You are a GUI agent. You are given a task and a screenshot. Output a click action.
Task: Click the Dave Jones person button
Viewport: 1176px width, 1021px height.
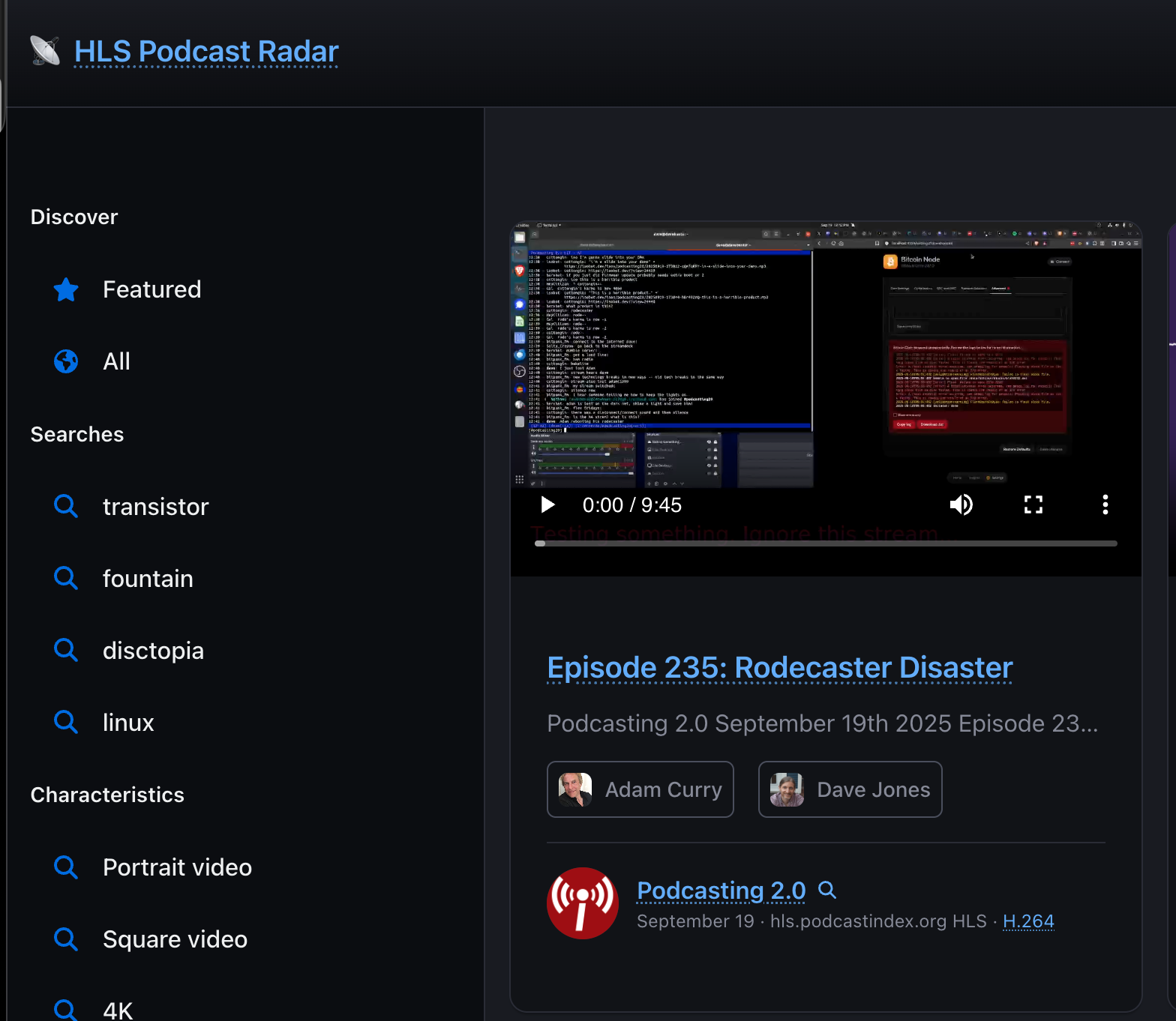[x=850, y=789]
